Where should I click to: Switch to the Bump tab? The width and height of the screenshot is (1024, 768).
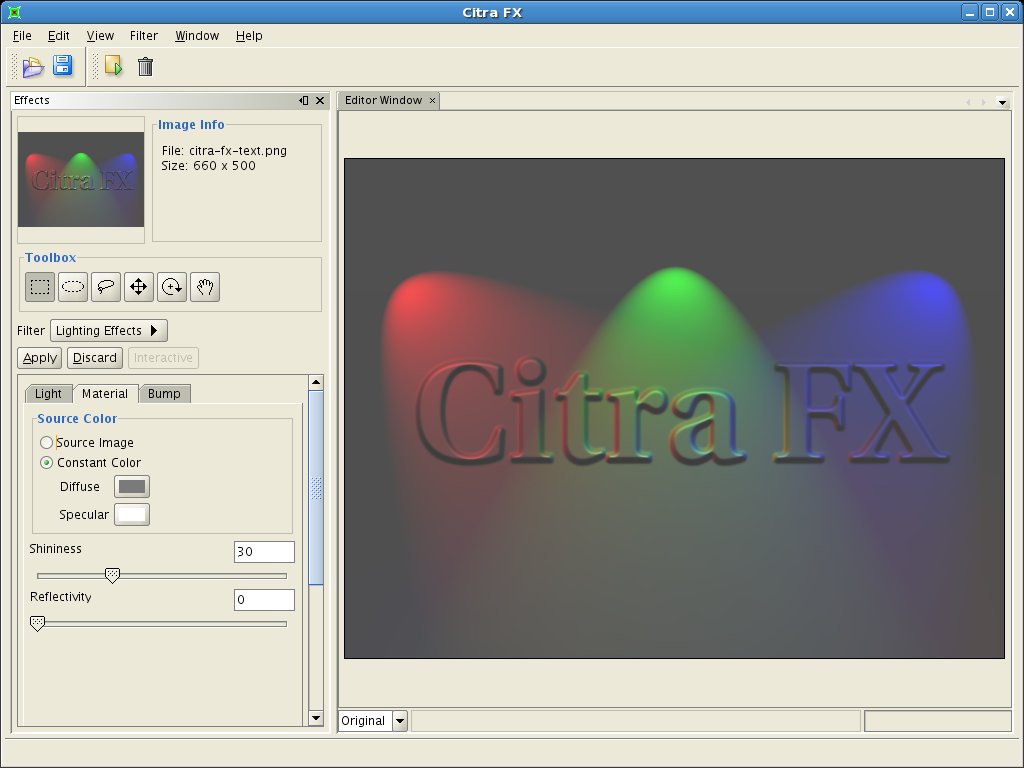click(x=164, y=393)
